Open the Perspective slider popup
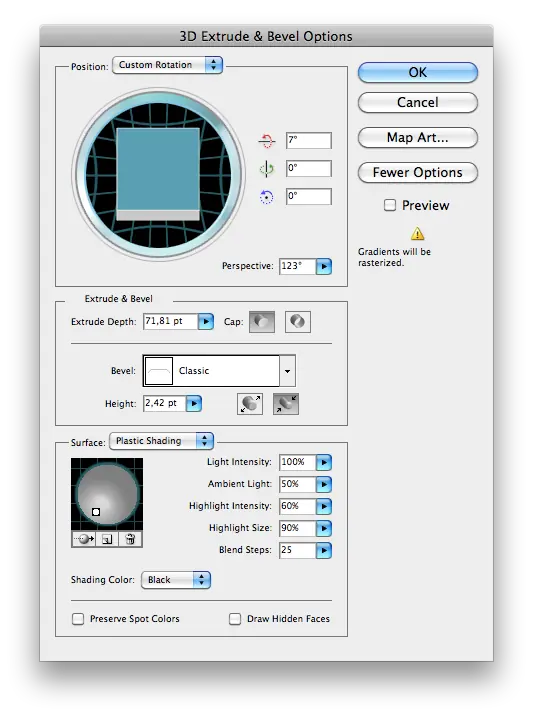 click(324, 266)
